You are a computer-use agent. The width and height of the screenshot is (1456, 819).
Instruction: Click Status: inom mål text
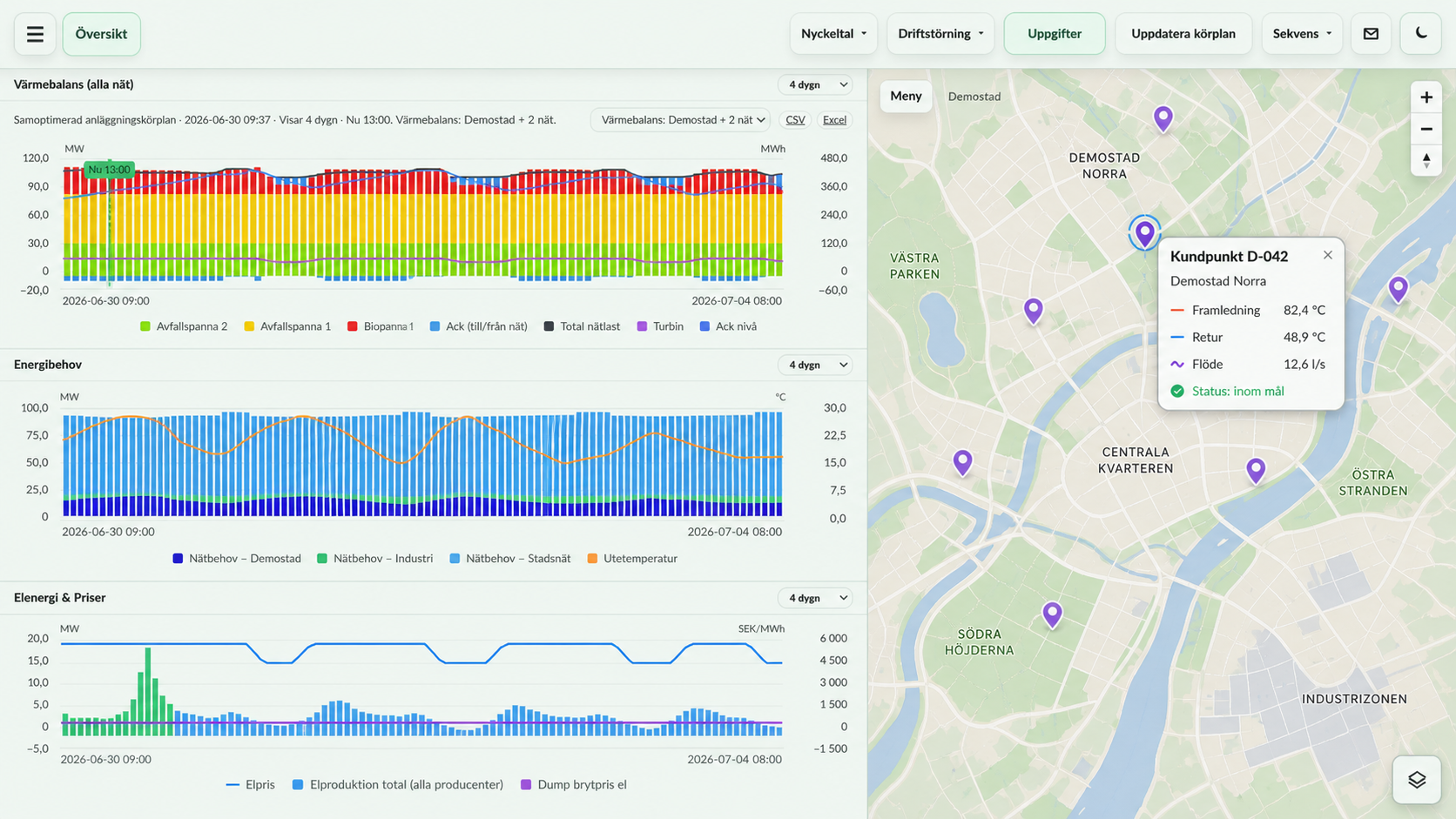tap(1237, 391)
